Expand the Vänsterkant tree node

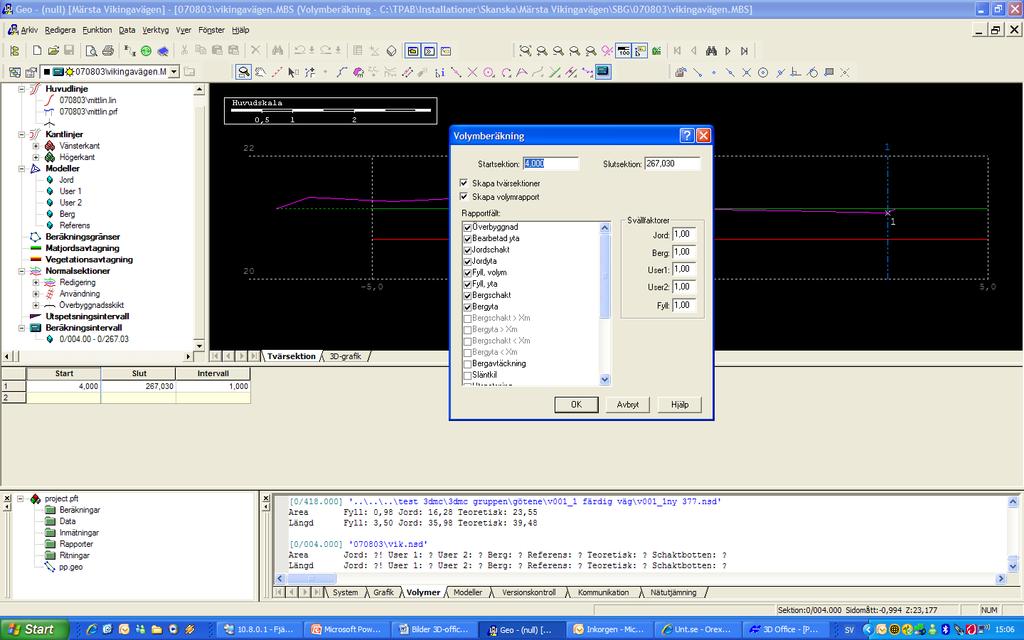[36, 146]
